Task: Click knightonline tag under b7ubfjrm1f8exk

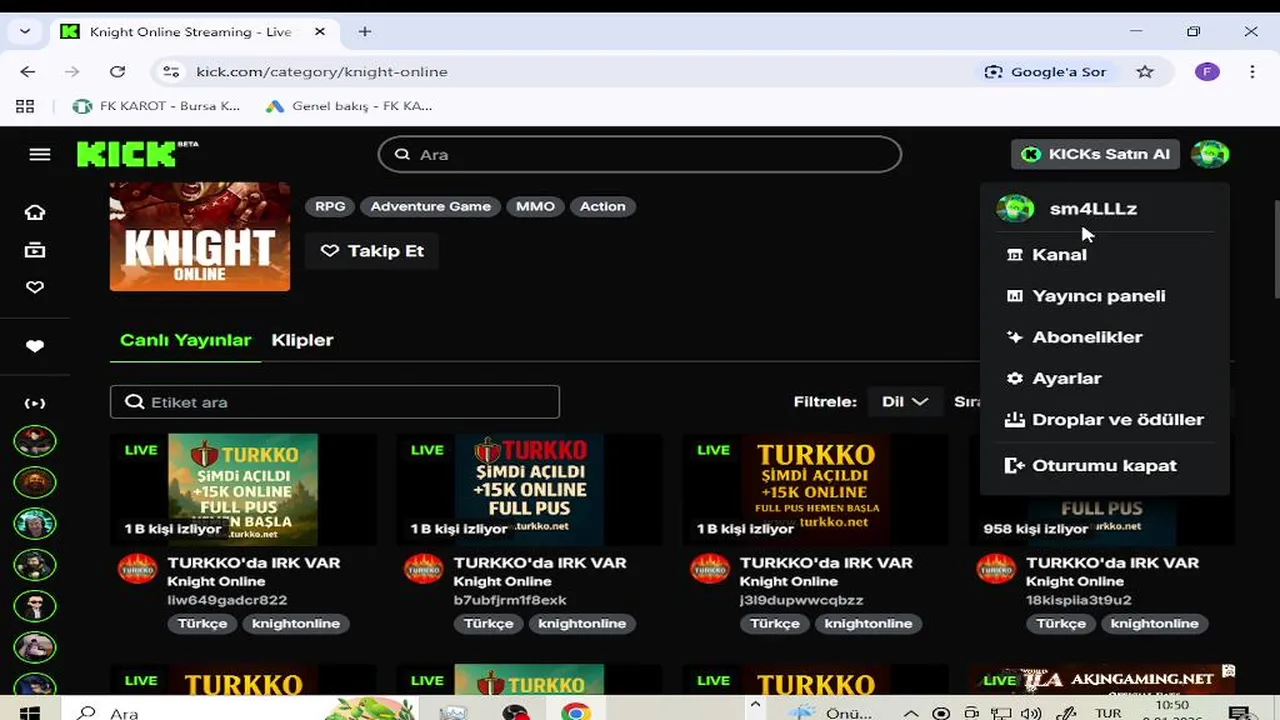Action: coord(583,623)
